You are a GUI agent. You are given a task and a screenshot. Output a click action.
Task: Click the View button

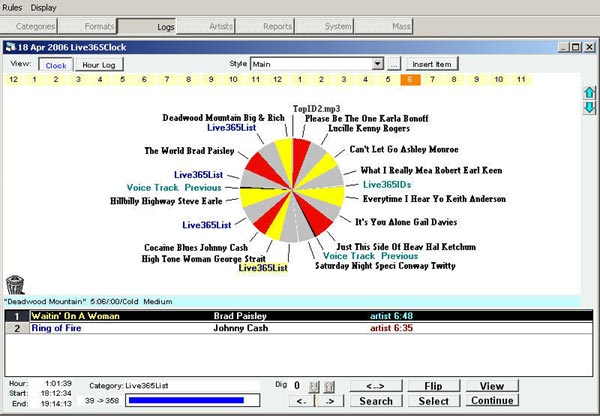click(492, 386)
